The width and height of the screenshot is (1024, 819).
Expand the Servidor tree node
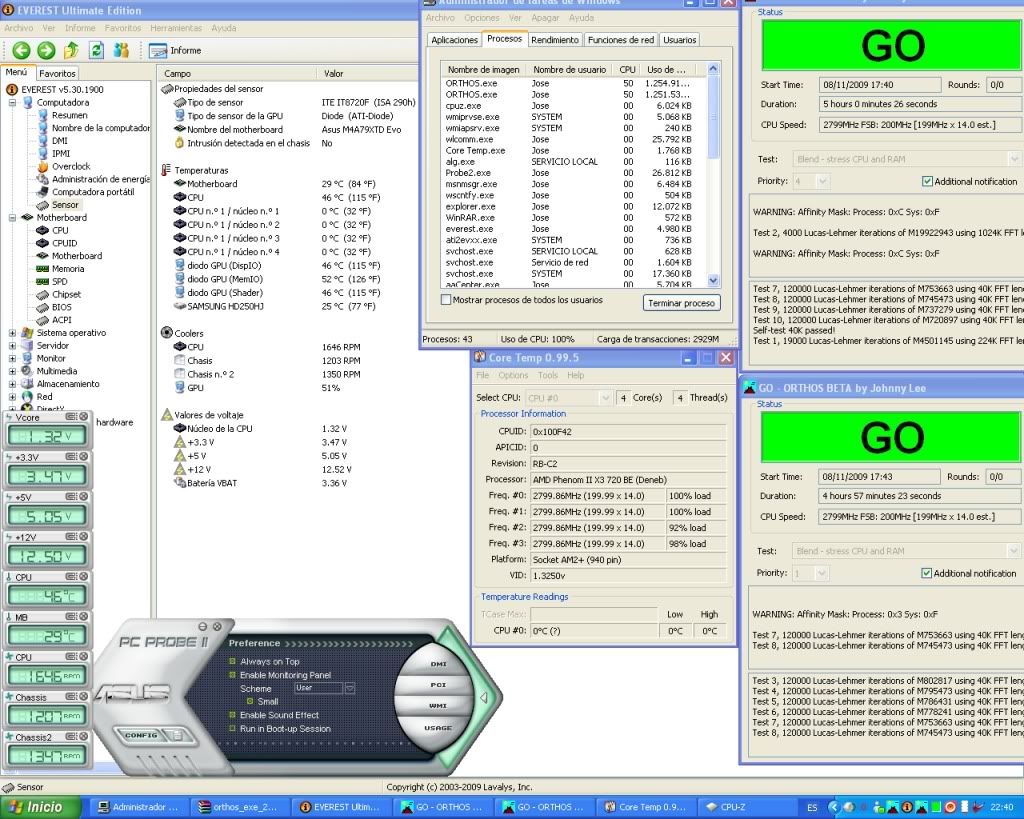12,345
